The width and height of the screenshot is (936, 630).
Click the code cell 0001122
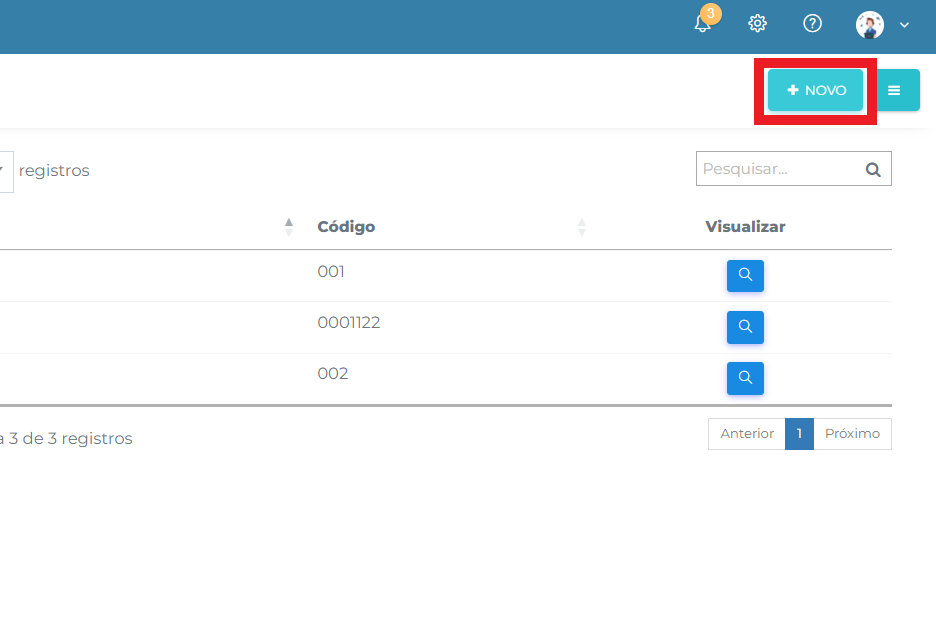[x=349, y=322]
